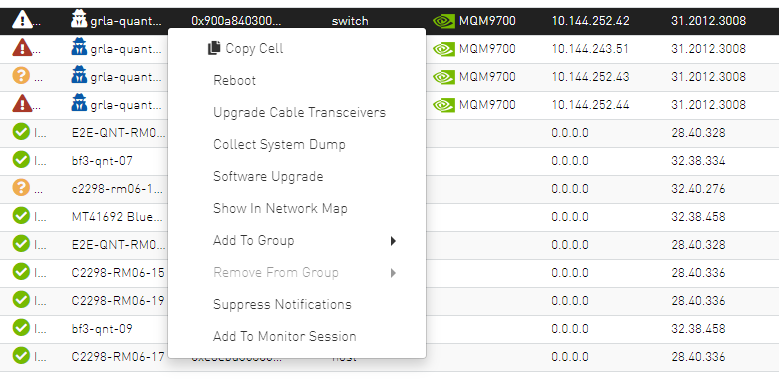Viewport: 782px width, 391px height.
Task: Select Reboot from context menu
Action: pyautogui.click(x=234, y=80)
